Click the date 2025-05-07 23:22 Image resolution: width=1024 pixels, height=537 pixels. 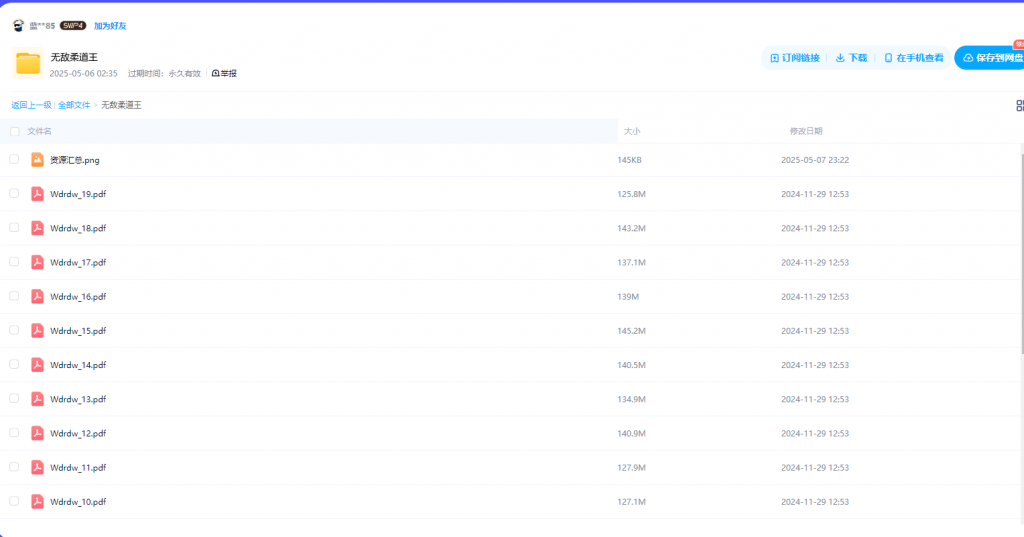[815, 160]
